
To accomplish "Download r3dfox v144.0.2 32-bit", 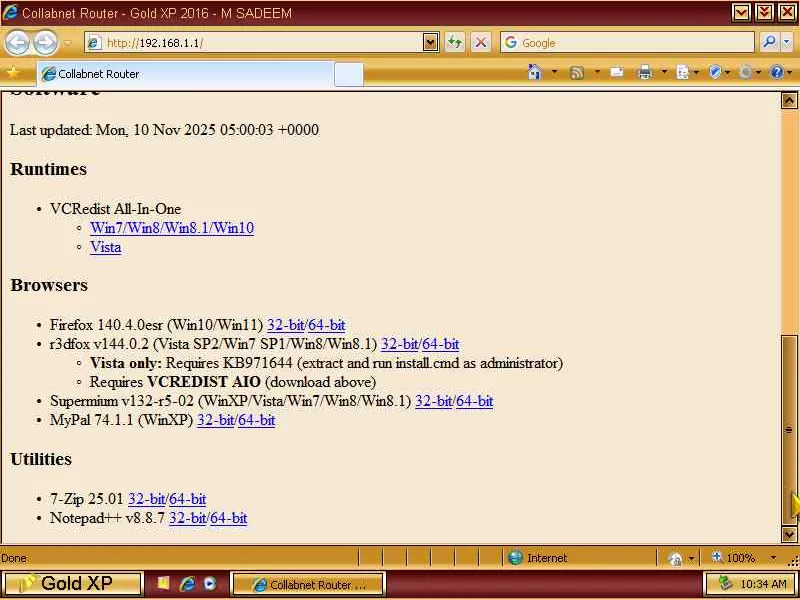I will pyautogui.click(x=399, y=344).
